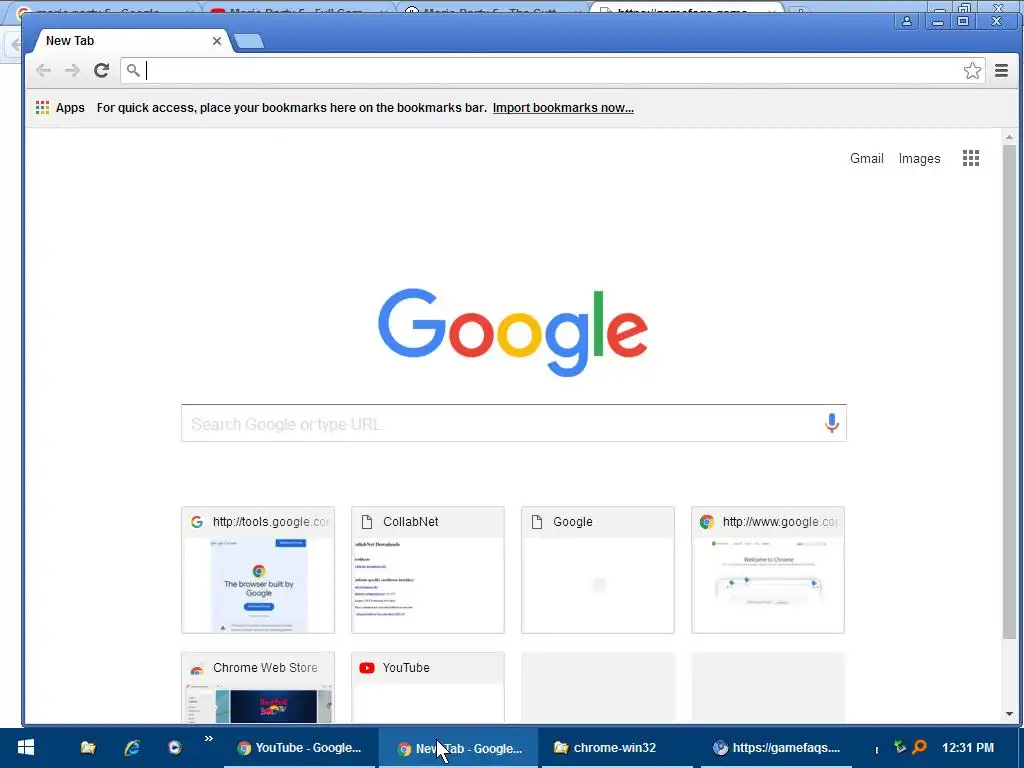Image resolution: width=1024 pixels, height=768 pixels.
Task: Open Chrome hamburger menu
Action: (x=1001, y=71)
